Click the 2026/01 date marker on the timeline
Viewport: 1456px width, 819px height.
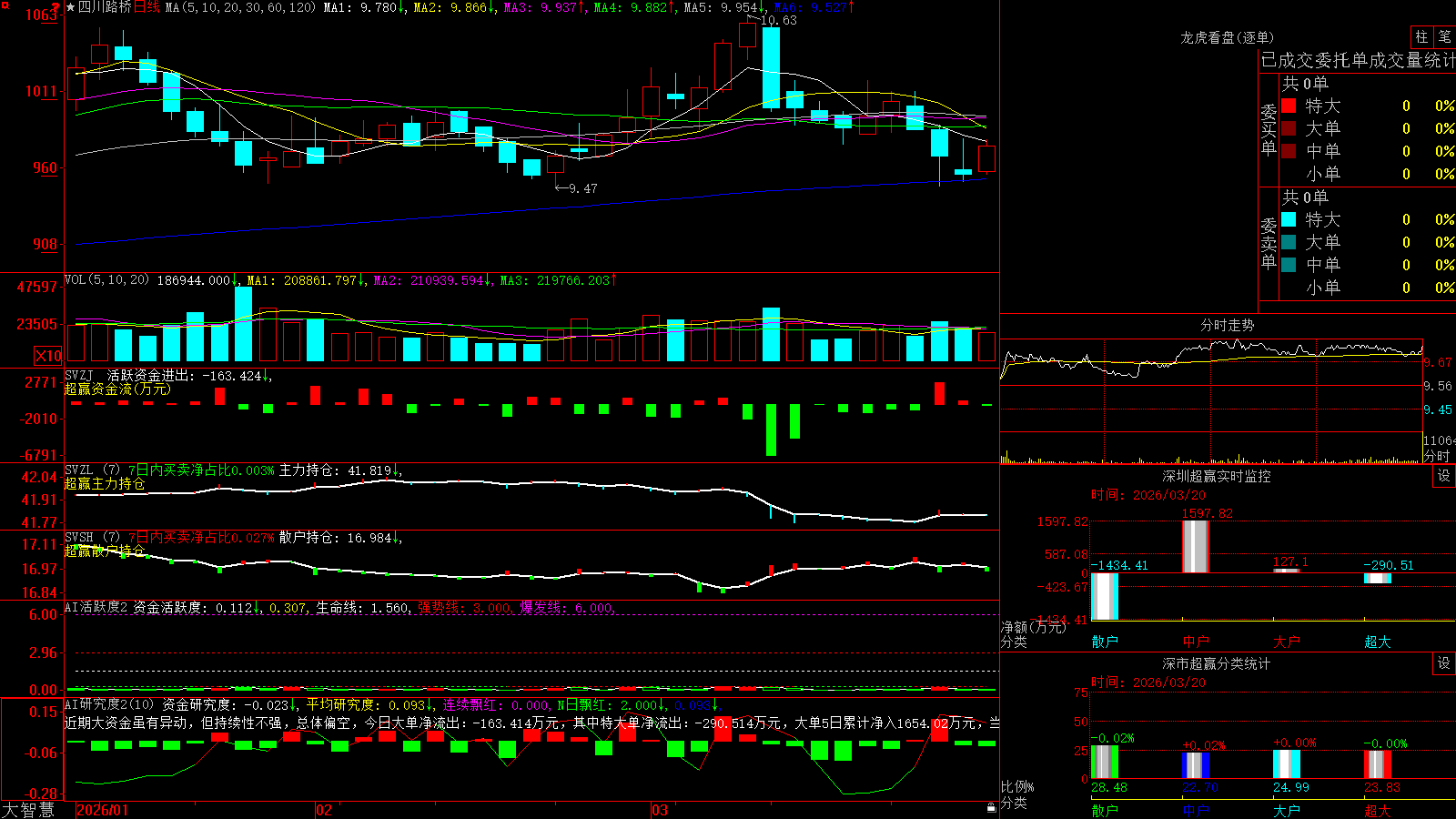(x=103, y=810)
